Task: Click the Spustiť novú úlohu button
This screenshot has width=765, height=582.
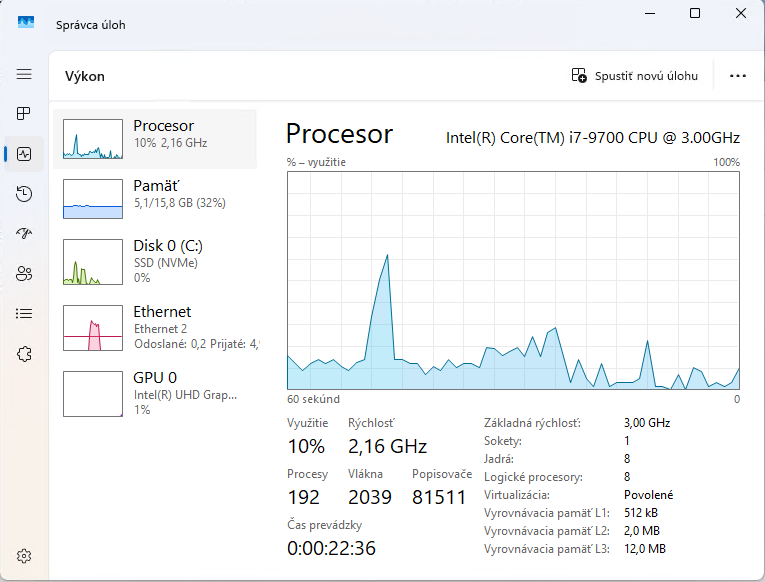Action: [x=634, y=75]
